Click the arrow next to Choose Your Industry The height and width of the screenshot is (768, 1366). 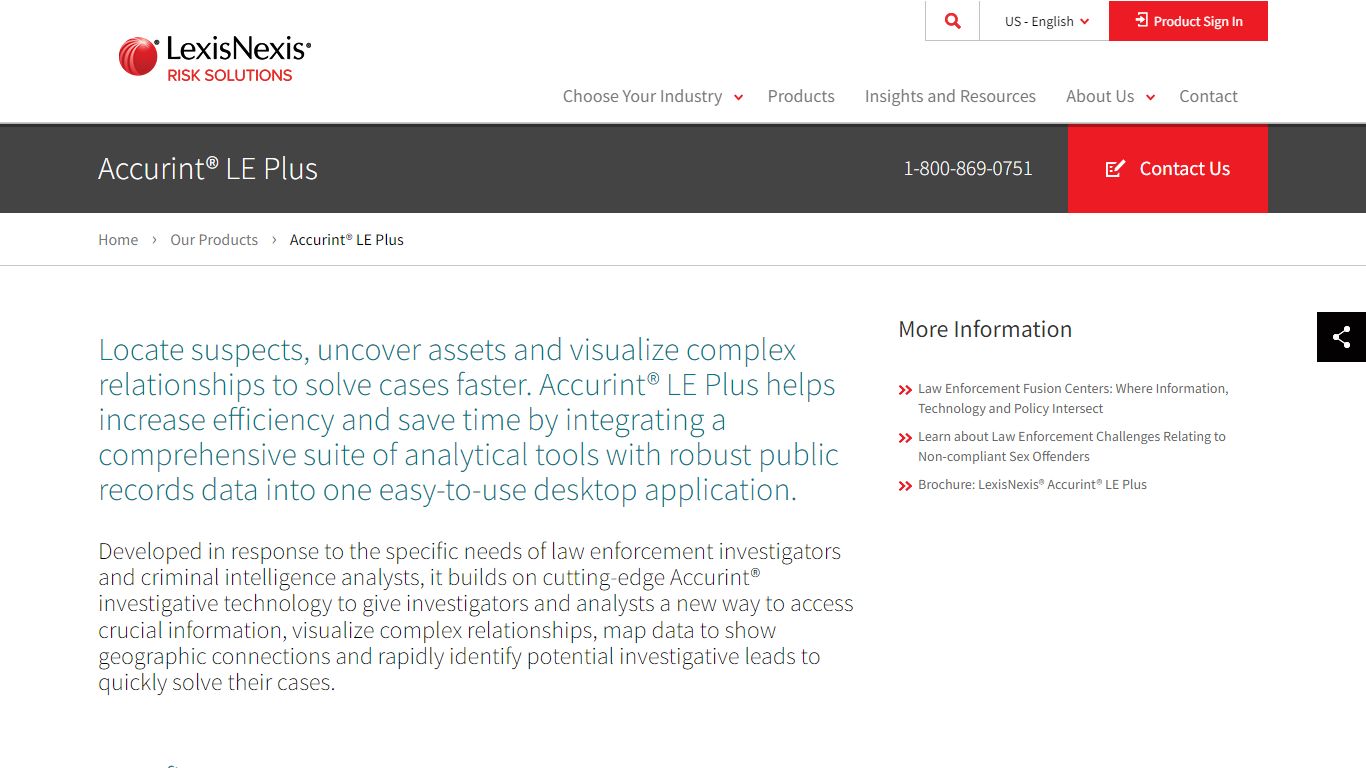[x=738, y=98]
